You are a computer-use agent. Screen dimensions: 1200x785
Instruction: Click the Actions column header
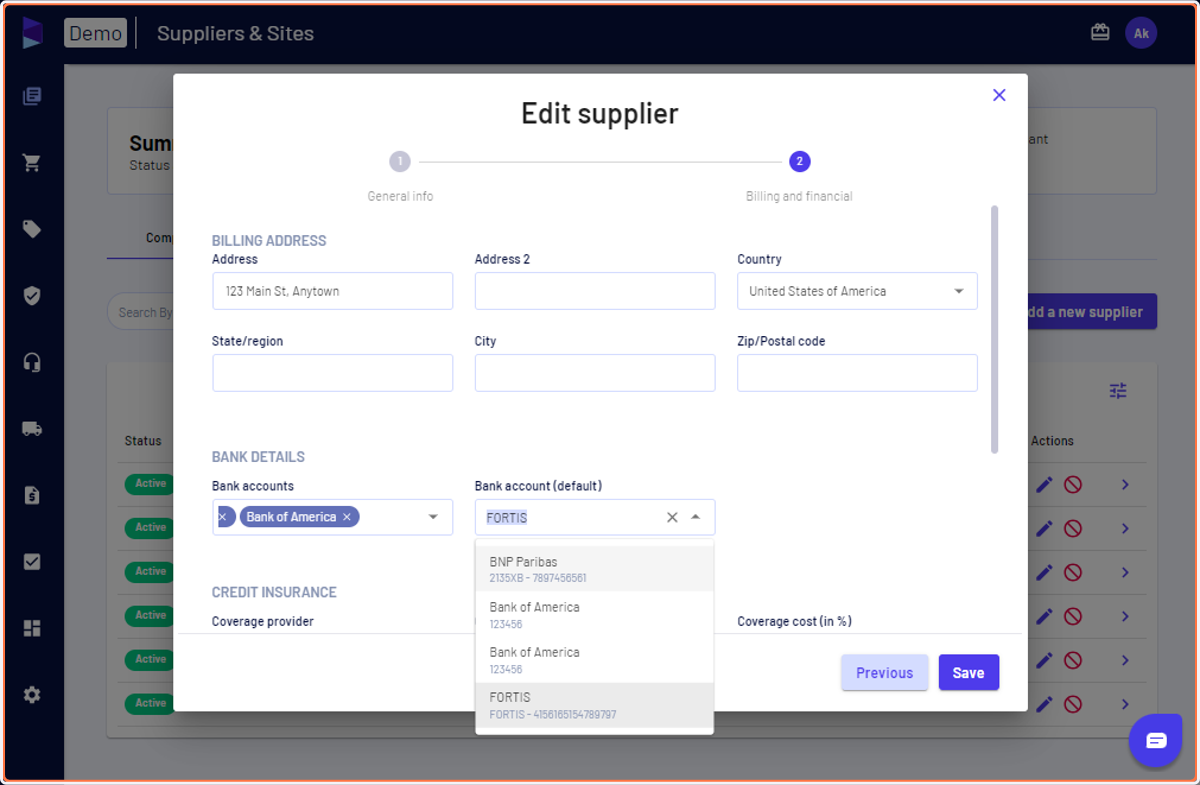1052,441
